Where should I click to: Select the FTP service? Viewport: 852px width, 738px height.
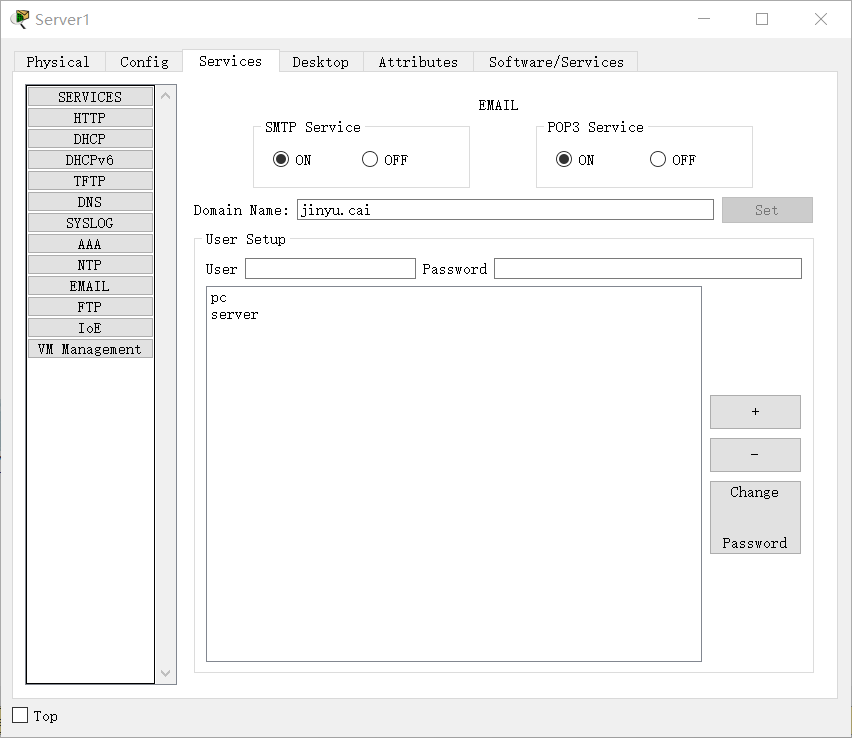[x=90, y=307]
